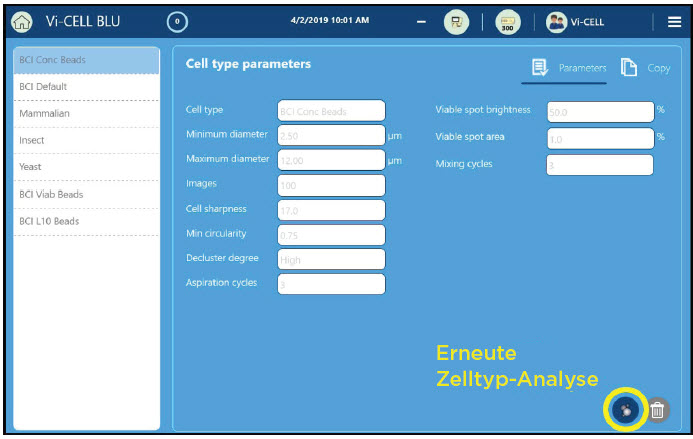Click the Copy pages icon

(628, 68)
